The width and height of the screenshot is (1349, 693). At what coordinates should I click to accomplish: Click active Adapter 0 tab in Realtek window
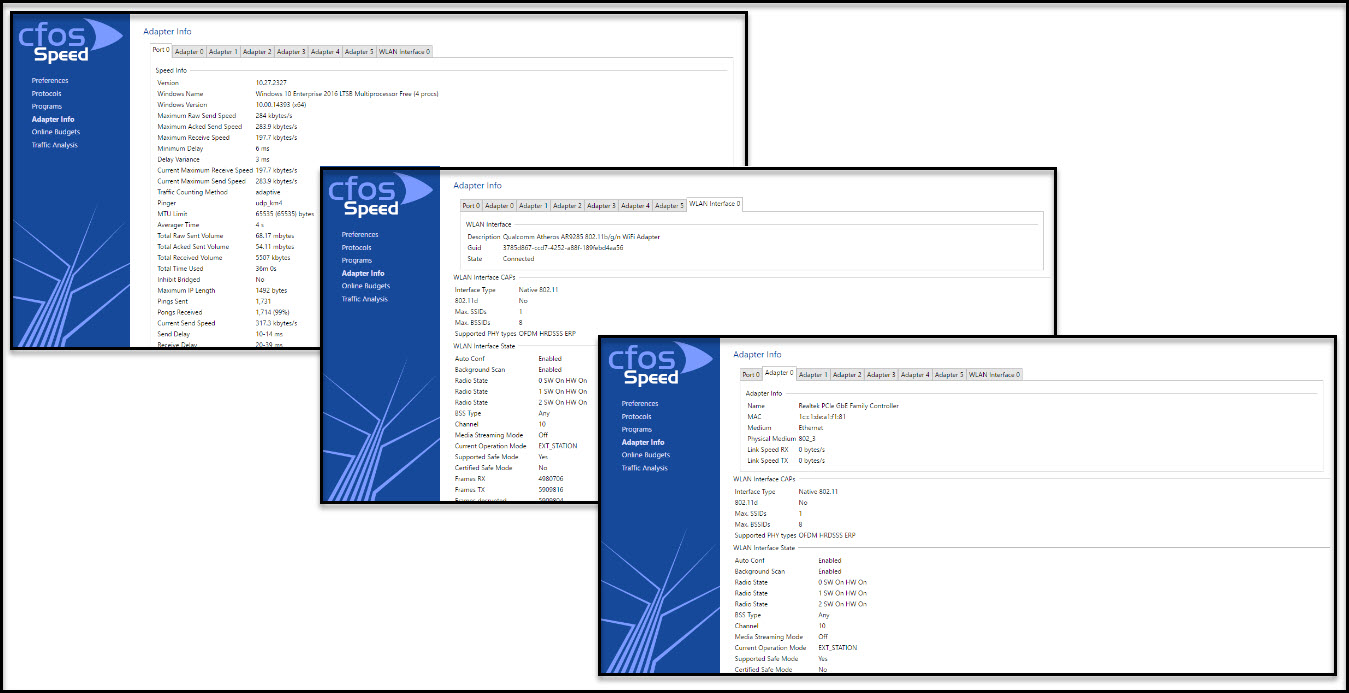(x=779, y=373)
